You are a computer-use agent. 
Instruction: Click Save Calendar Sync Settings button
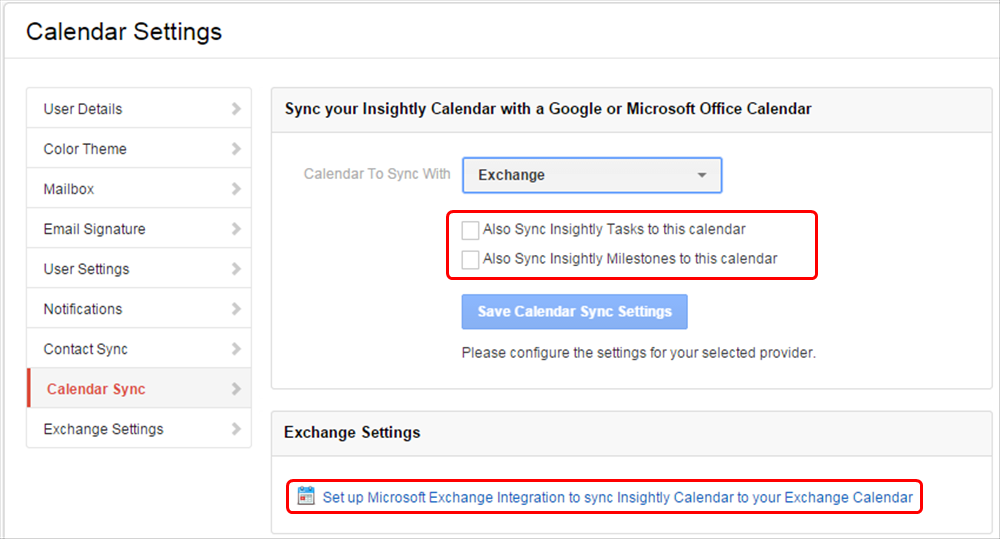575,311
